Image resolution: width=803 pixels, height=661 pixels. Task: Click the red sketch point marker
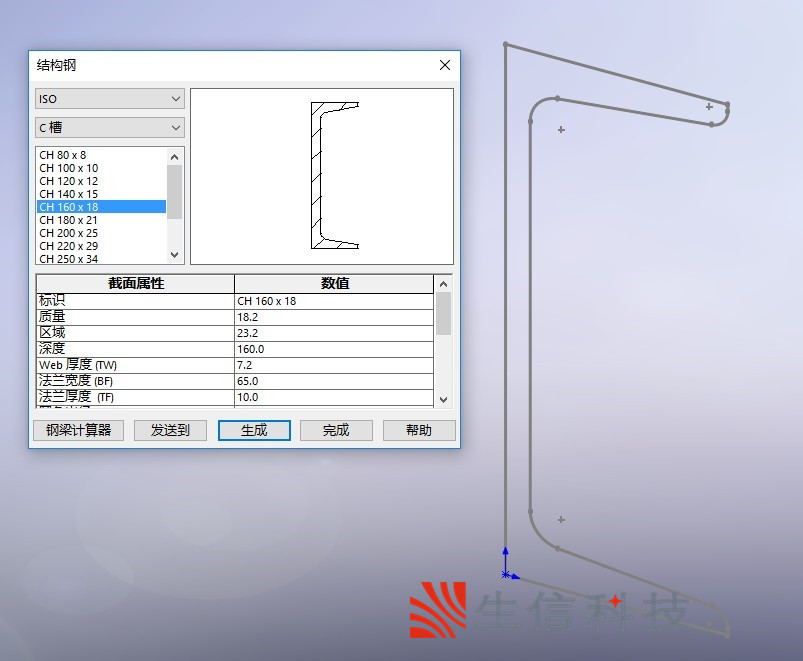pyautogui.click(x=617, y=603)
